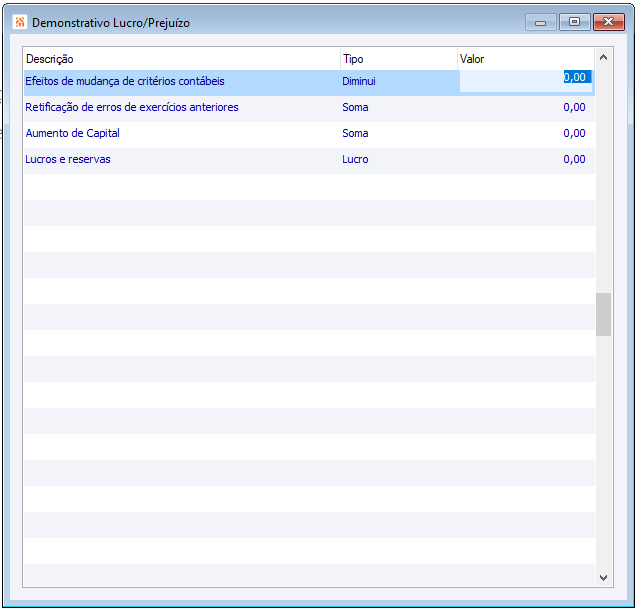Click the Descrição column header
This screenshot has width=637, height=608.
[182, 59]
